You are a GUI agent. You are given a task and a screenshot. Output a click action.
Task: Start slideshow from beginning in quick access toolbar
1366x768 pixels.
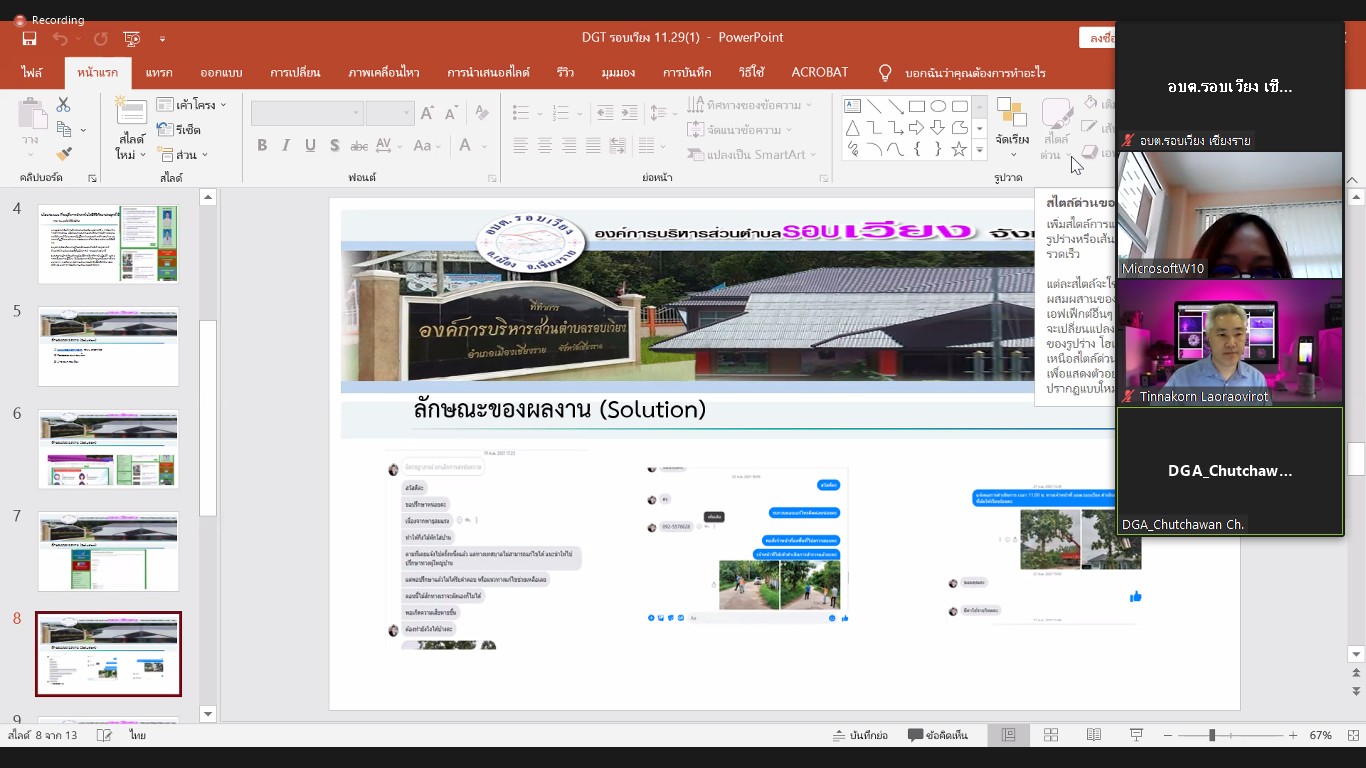[x=132, y=38]
